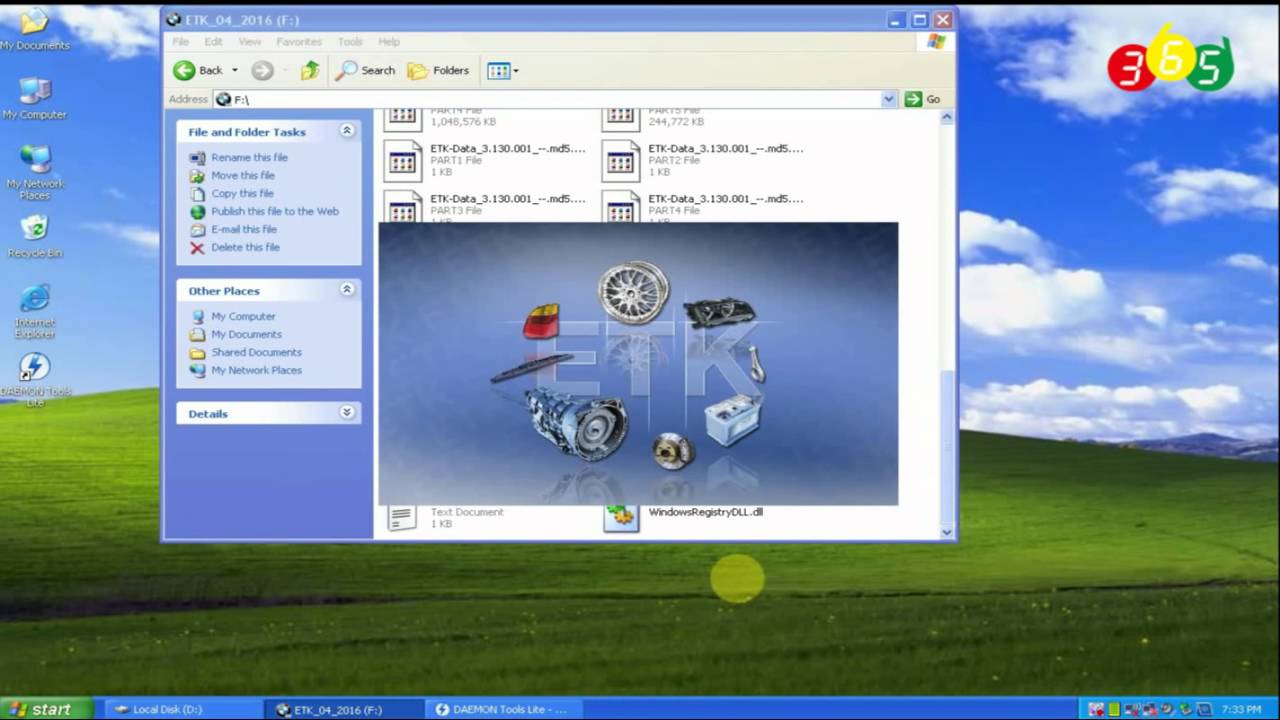Collapse the Other Places panel

click(347, 290)
